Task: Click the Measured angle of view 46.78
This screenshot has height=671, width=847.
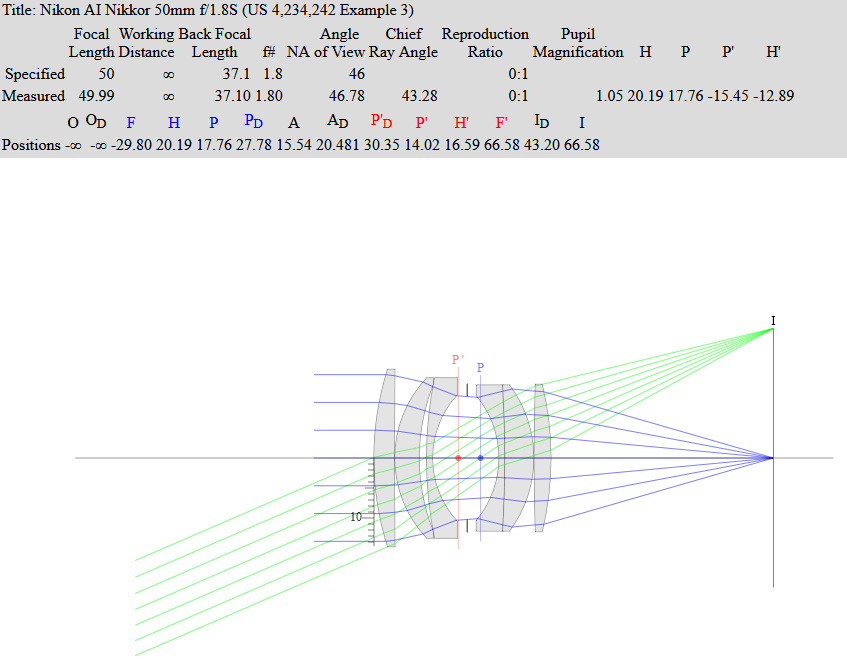Action: coord(347,96)
